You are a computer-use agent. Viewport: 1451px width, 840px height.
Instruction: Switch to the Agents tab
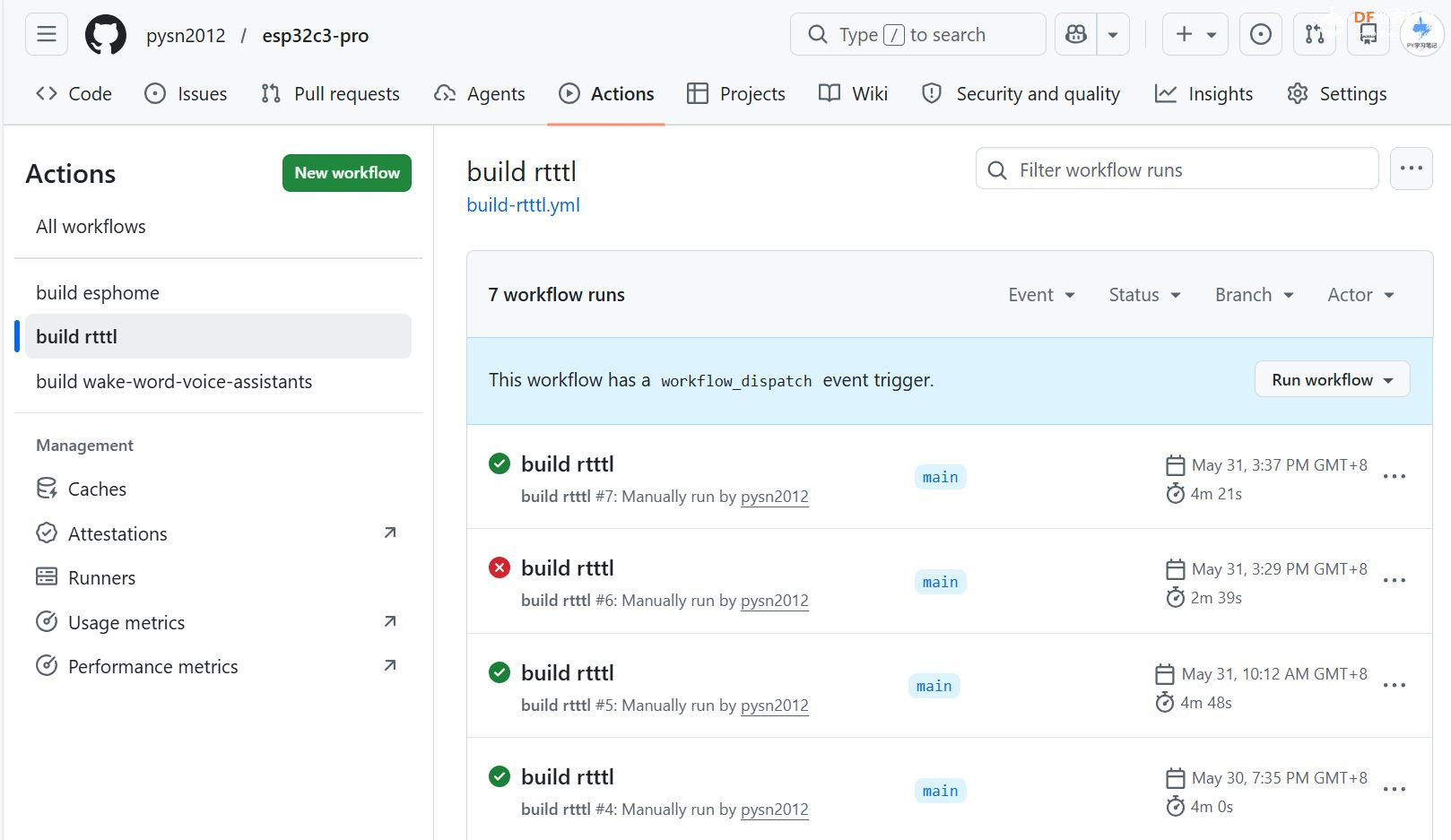(480, 93)
